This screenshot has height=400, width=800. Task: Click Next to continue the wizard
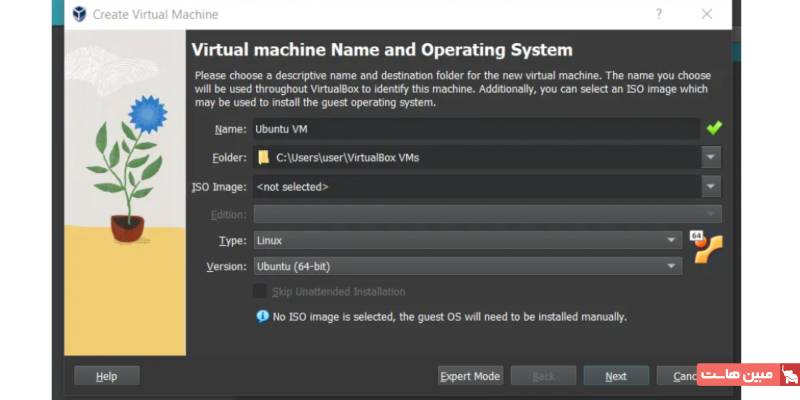(x=616, y=376)
